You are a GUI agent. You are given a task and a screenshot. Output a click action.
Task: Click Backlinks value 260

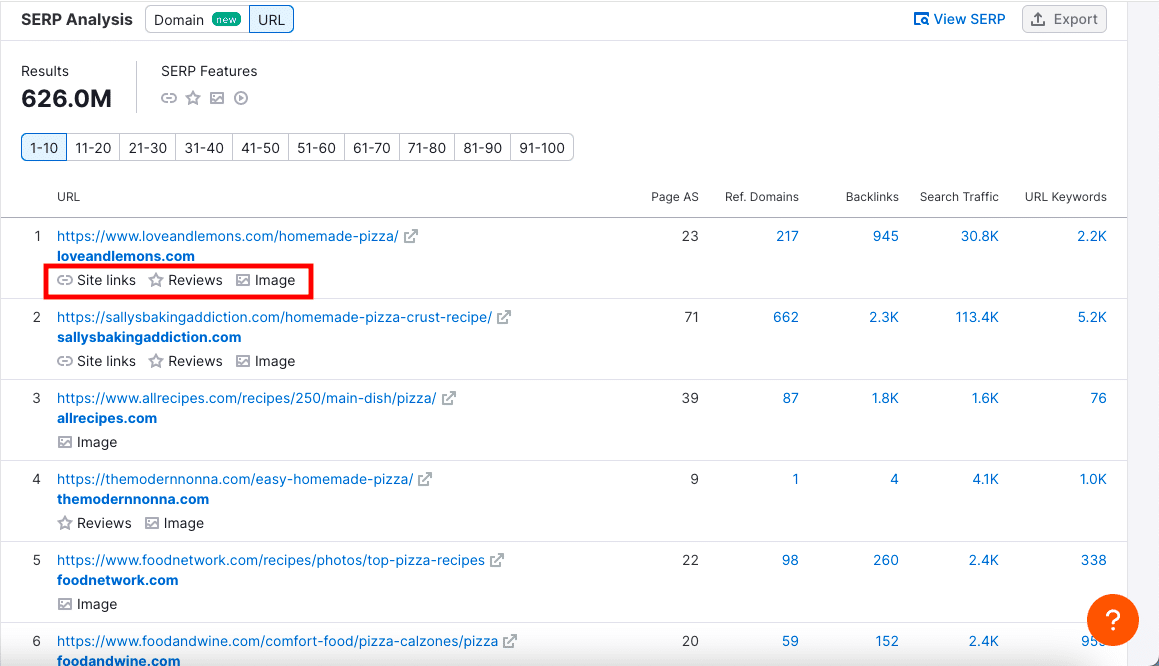886,560
